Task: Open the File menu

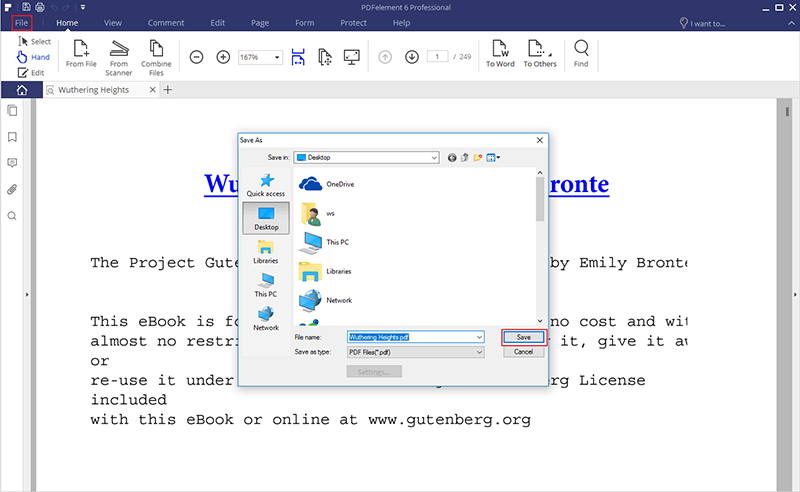Action: [x=21, y=23]
